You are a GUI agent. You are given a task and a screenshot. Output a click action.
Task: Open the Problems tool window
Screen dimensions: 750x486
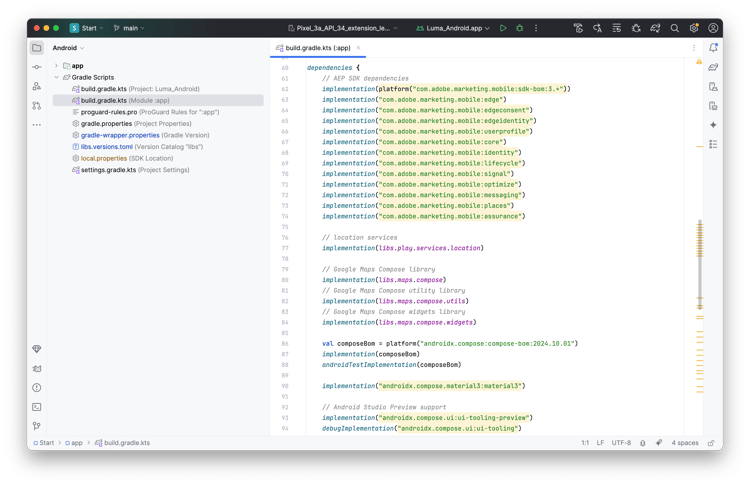coord(37,388)
